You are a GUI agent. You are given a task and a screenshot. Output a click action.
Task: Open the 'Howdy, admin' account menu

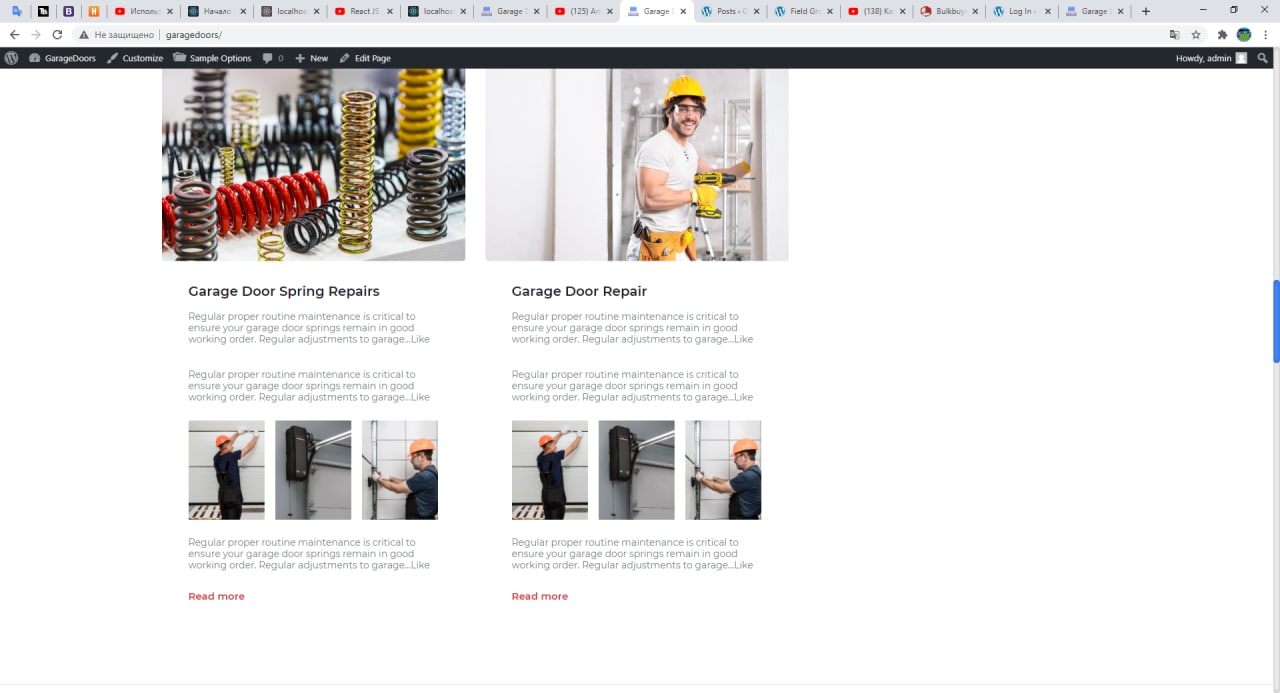pyautogui.click(x=1211, y=58)
